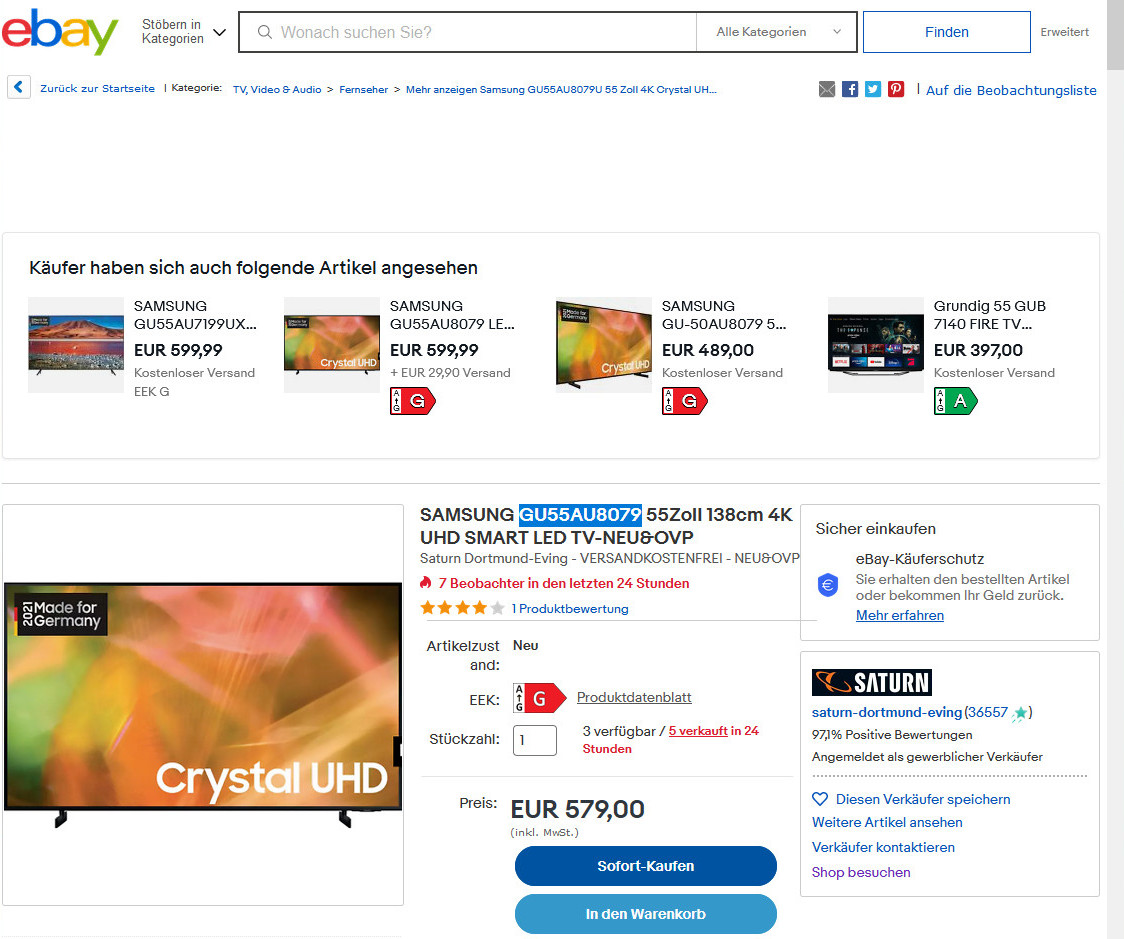Screen dimensions: 1124x939
Task: Click the eBay logo
Action: [59, 32]
